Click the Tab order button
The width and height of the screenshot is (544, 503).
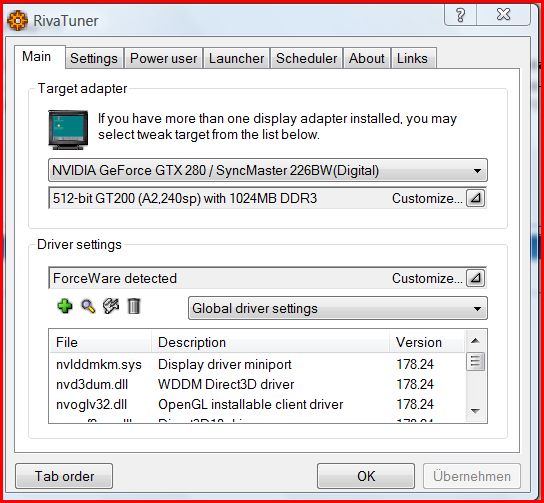click(64, 476)
